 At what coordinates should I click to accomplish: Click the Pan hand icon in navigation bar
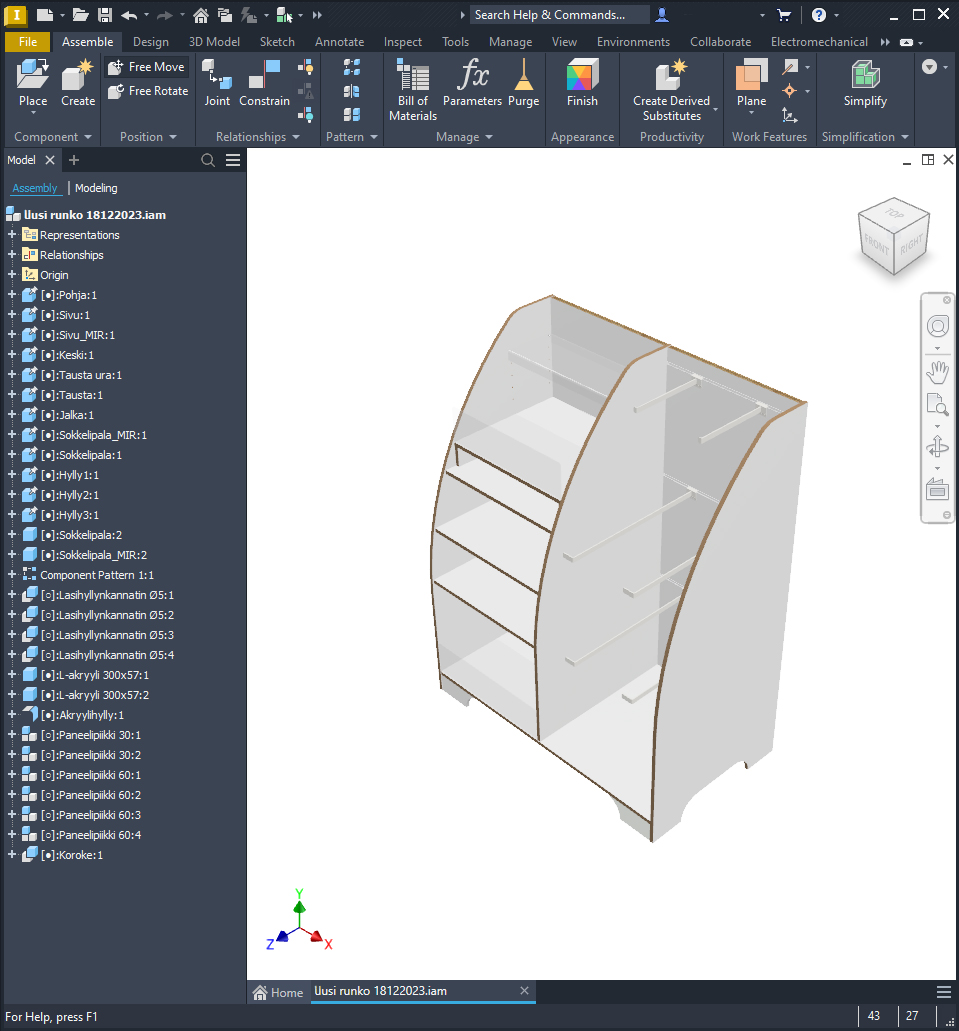937,373
